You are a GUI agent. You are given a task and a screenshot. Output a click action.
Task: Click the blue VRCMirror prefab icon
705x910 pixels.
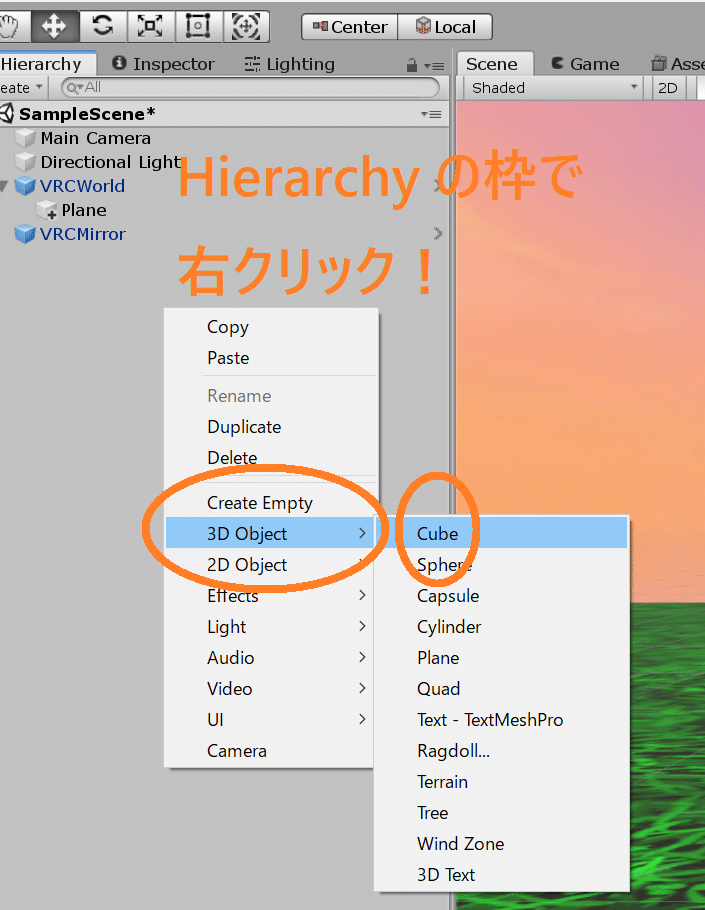[25, 234]
